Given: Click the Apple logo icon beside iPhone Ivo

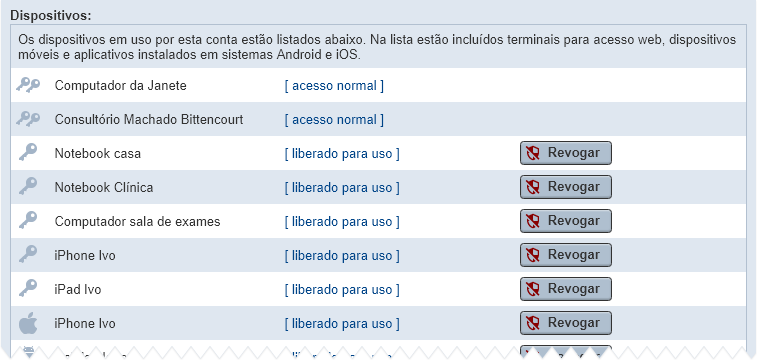Looking at the screenshot, I should tap(28, 323).
